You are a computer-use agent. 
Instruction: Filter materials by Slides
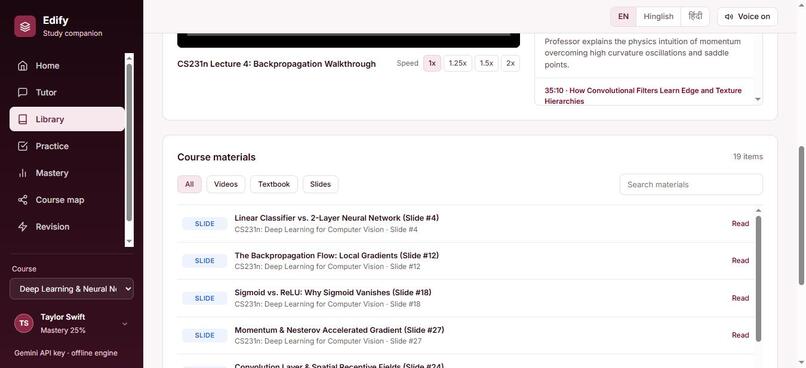(x=320, y=184)
